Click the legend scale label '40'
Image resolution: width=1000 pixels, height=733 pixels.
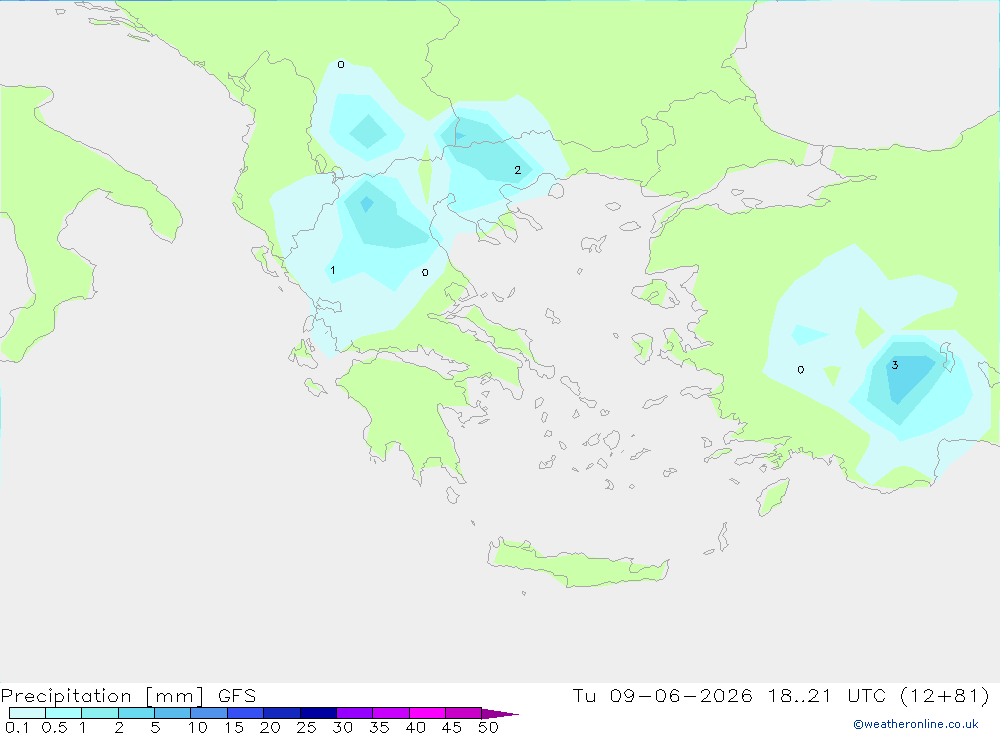pos(415,727)
